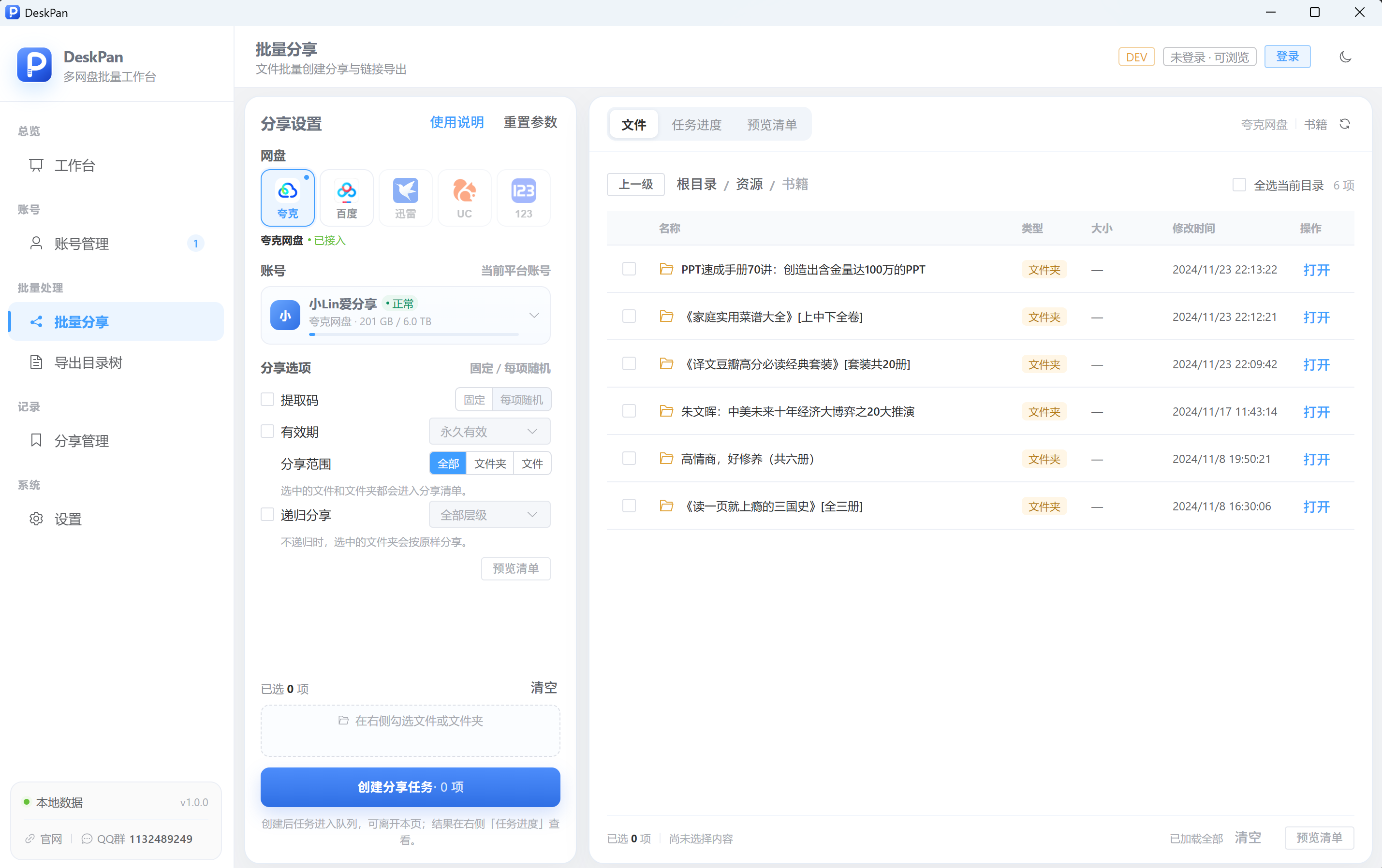
Task: Enable the 有效期 checkbox
Action: [x=267, y=432]
